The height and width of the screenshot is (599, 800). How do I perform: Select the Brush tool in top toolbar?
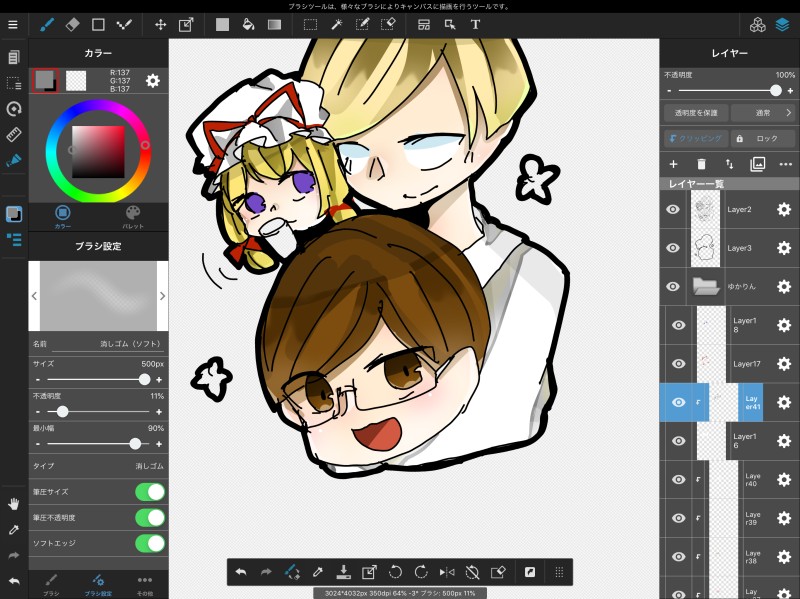(47, 24)
